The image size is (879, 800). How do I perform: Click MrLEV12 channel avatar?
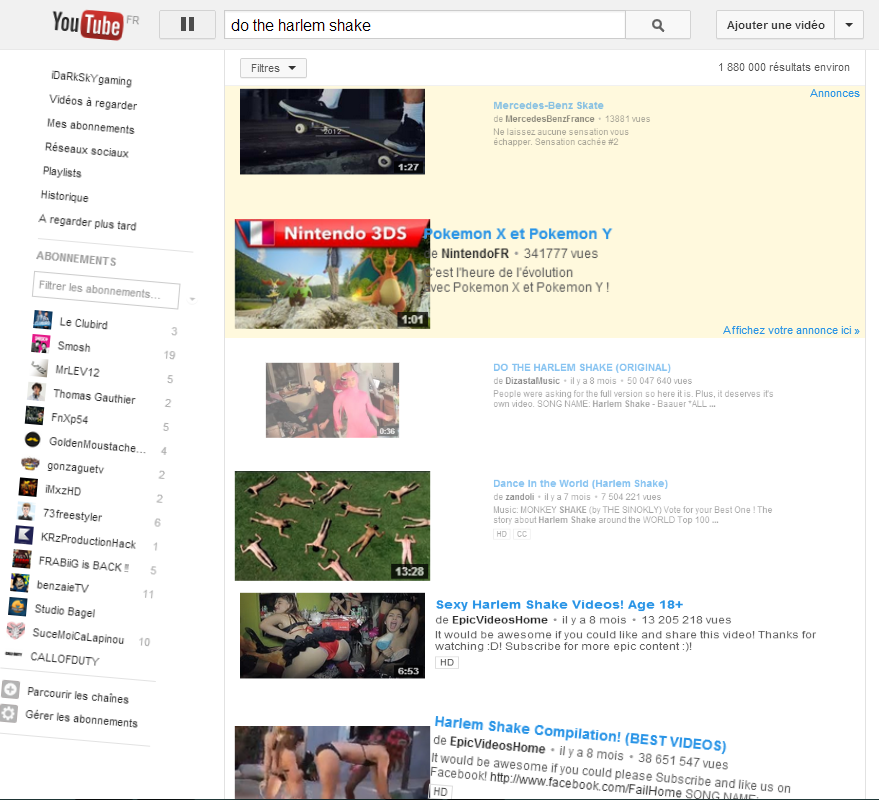click(39, 368)
